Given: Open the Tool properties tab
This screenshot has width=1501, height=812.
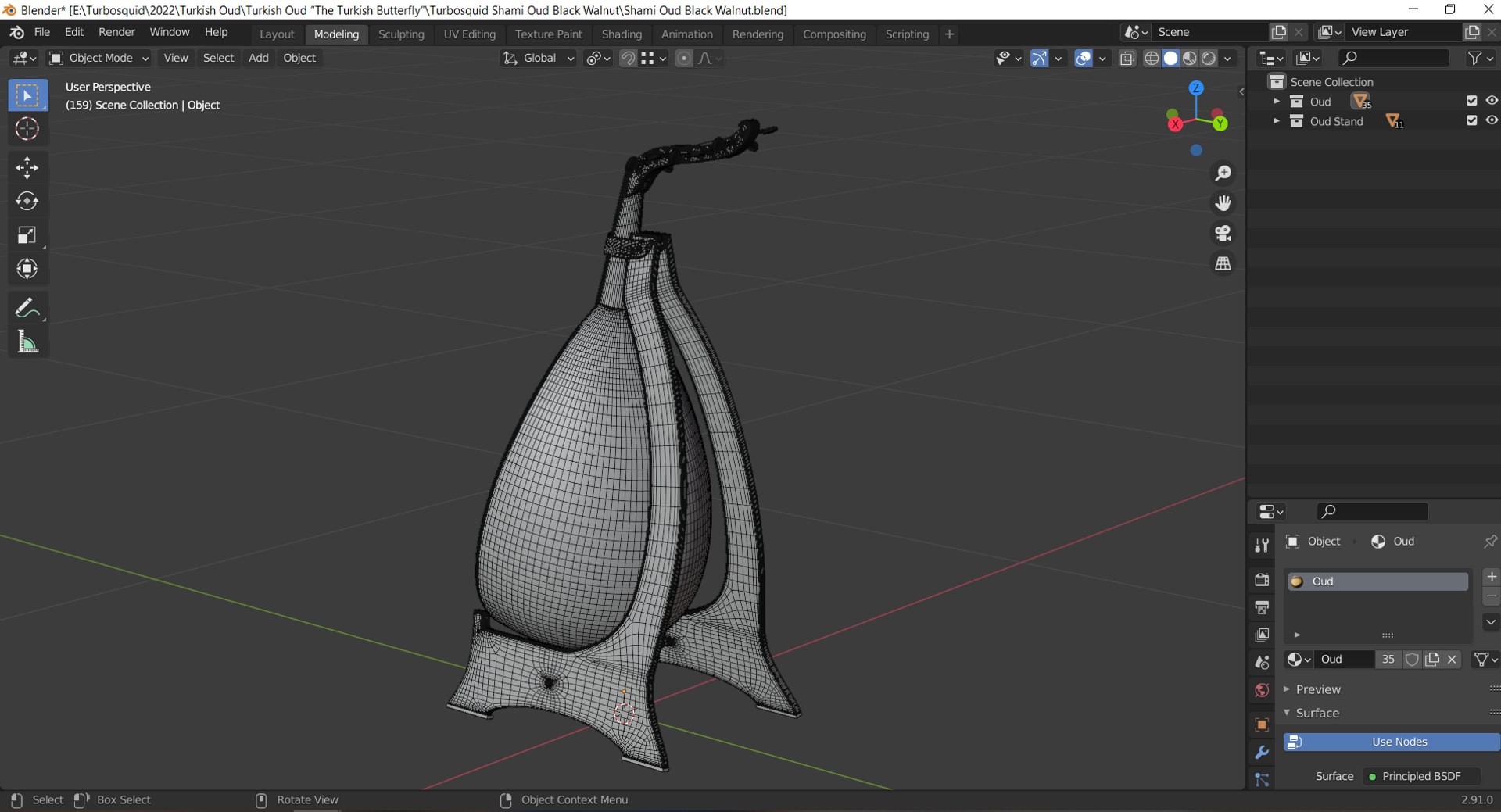Looking at the screenshot, I should (1262, 546).
